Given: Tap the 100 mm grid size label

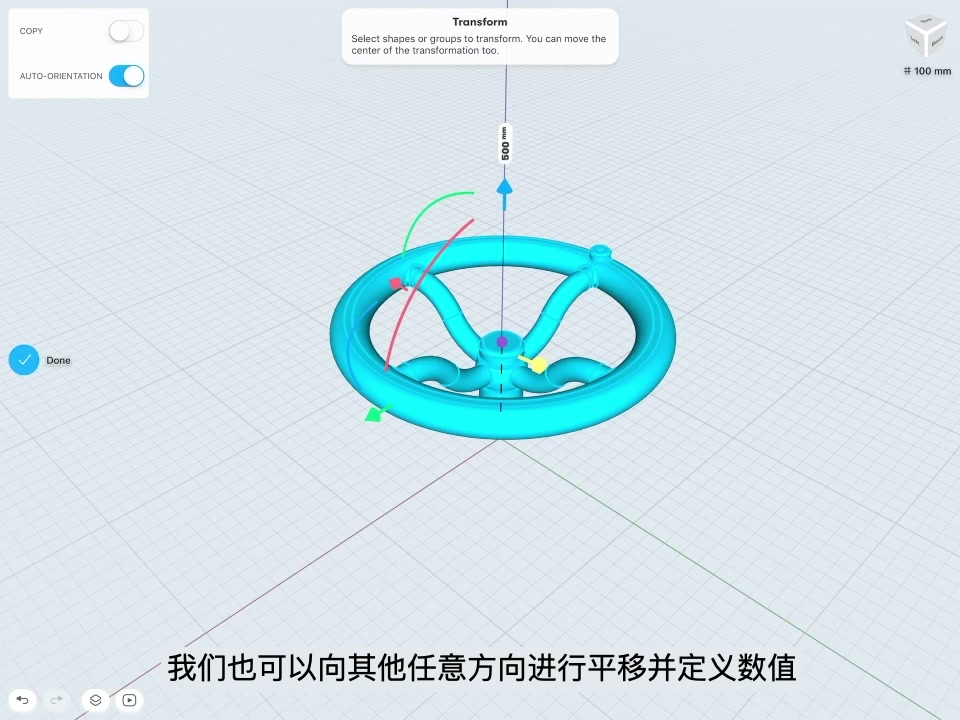Looking at the screenshot, I should (x=926, y=71).
